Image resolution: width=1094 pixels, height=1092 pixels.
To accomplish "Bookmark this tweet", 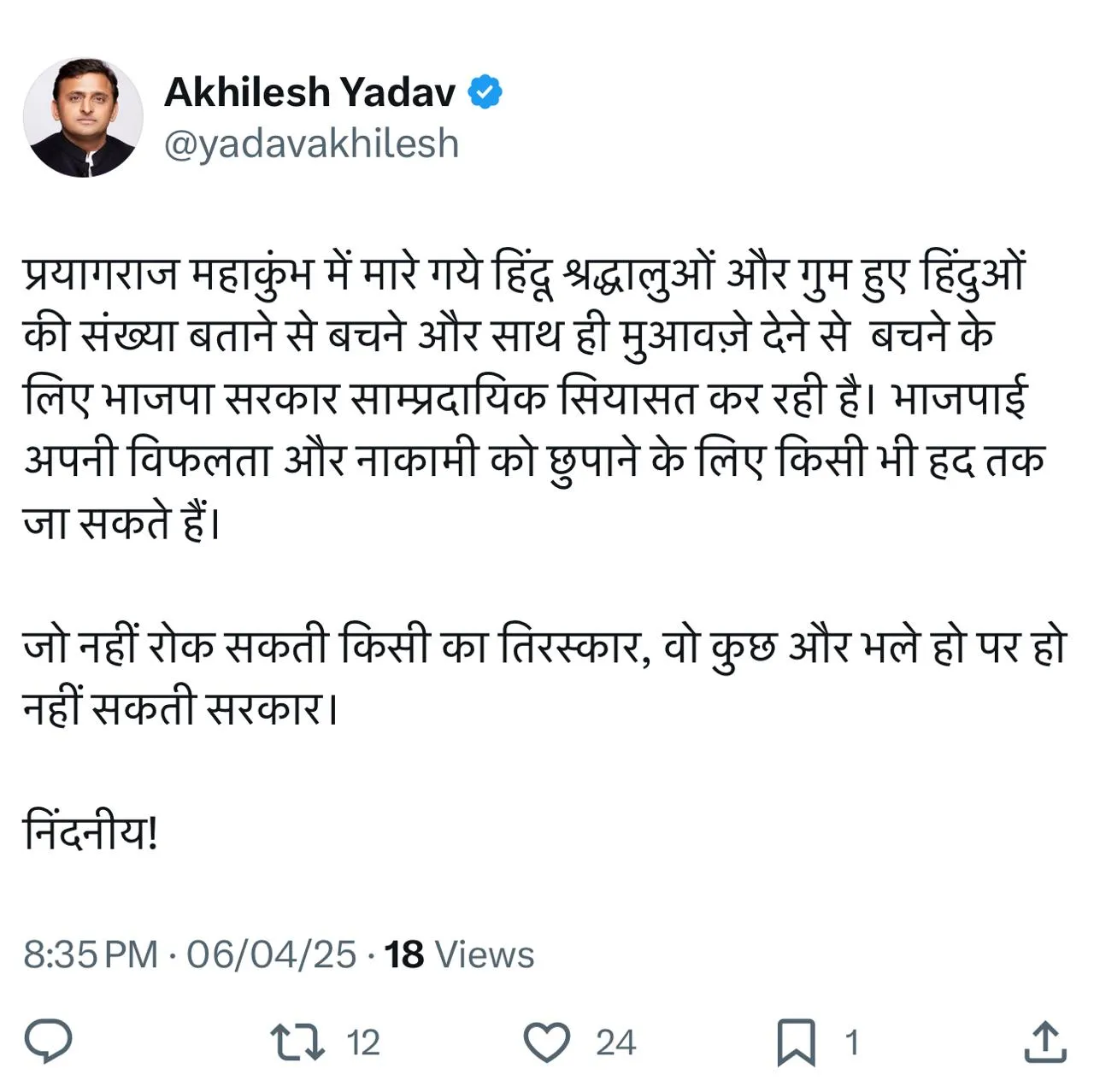I will (796, 1042).
